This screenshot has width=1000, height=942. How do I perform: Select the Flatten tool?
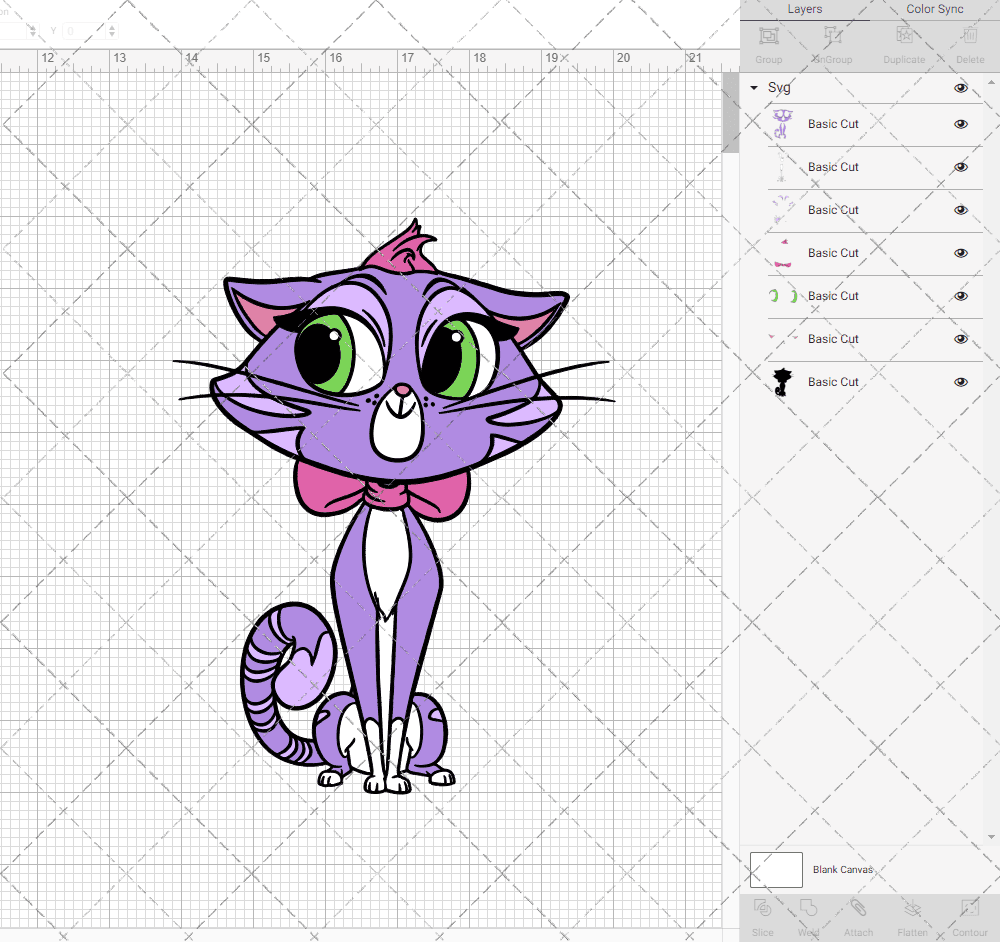912,908
